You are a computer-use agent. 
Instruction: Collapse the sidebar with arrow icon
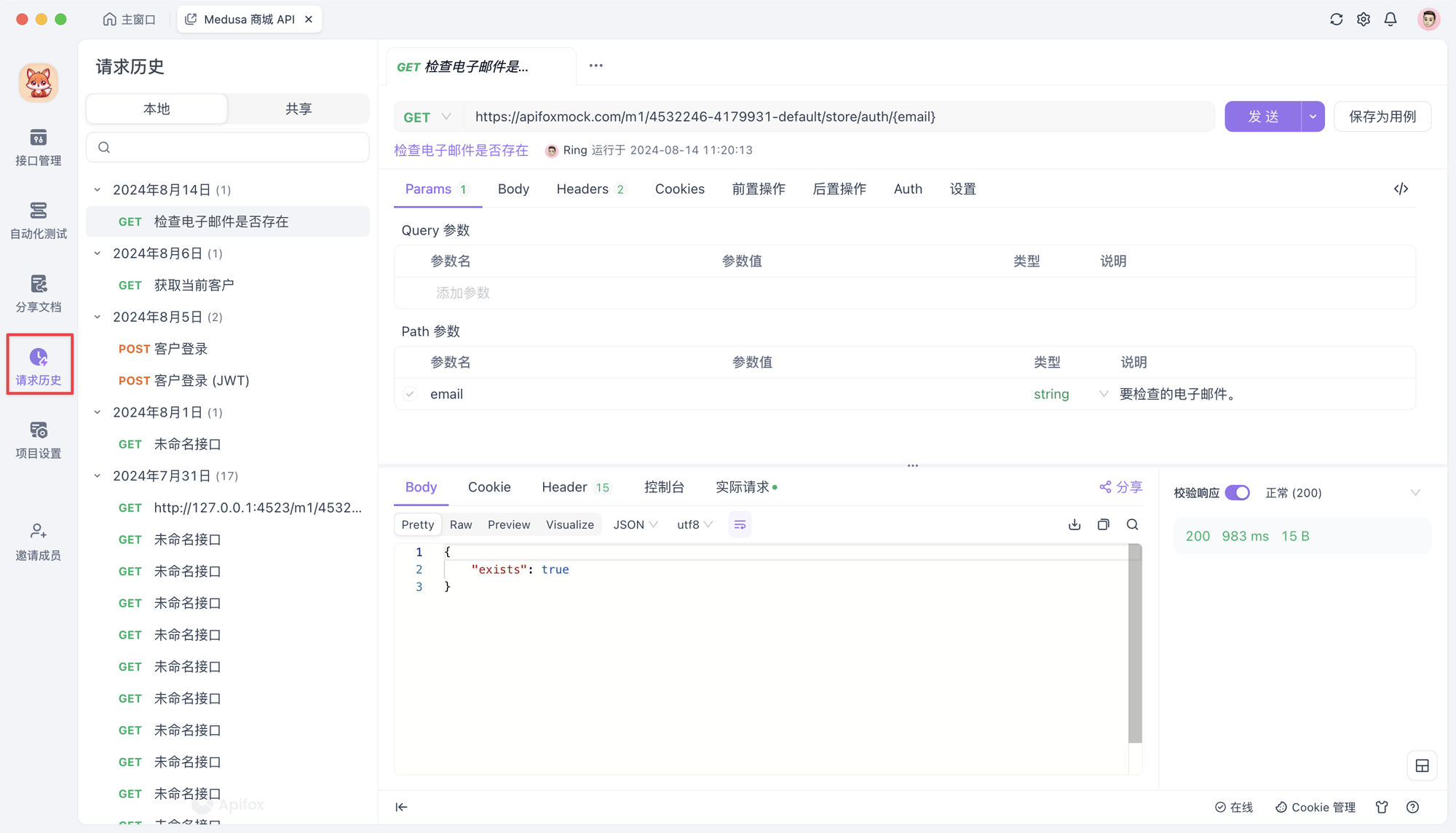(x=401, y=807)
